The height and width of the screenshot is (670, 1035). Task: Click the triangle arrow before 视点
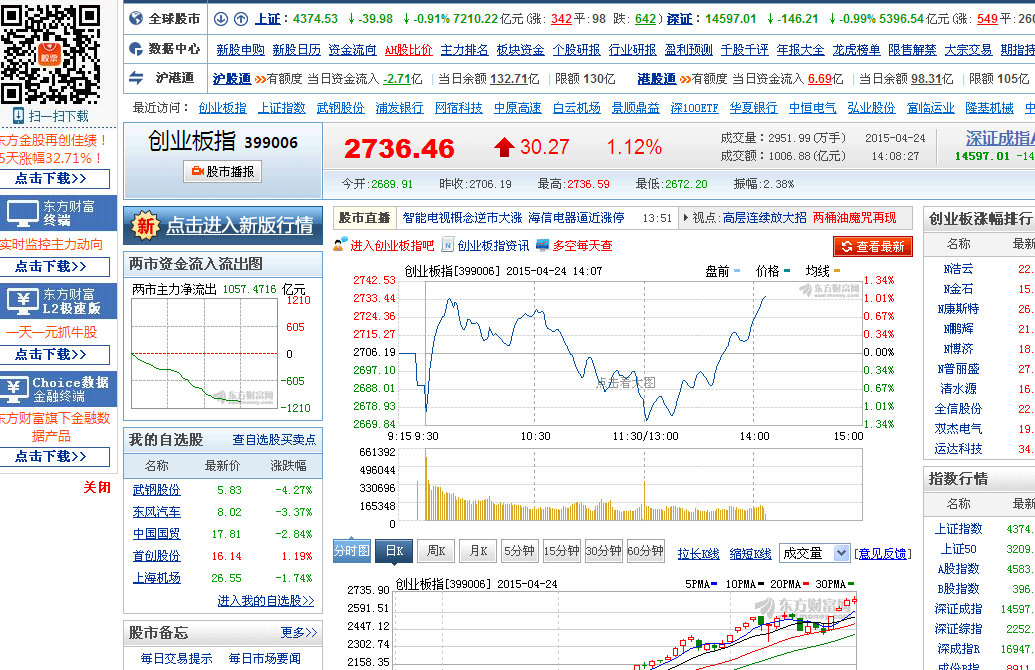coord(685,217)
